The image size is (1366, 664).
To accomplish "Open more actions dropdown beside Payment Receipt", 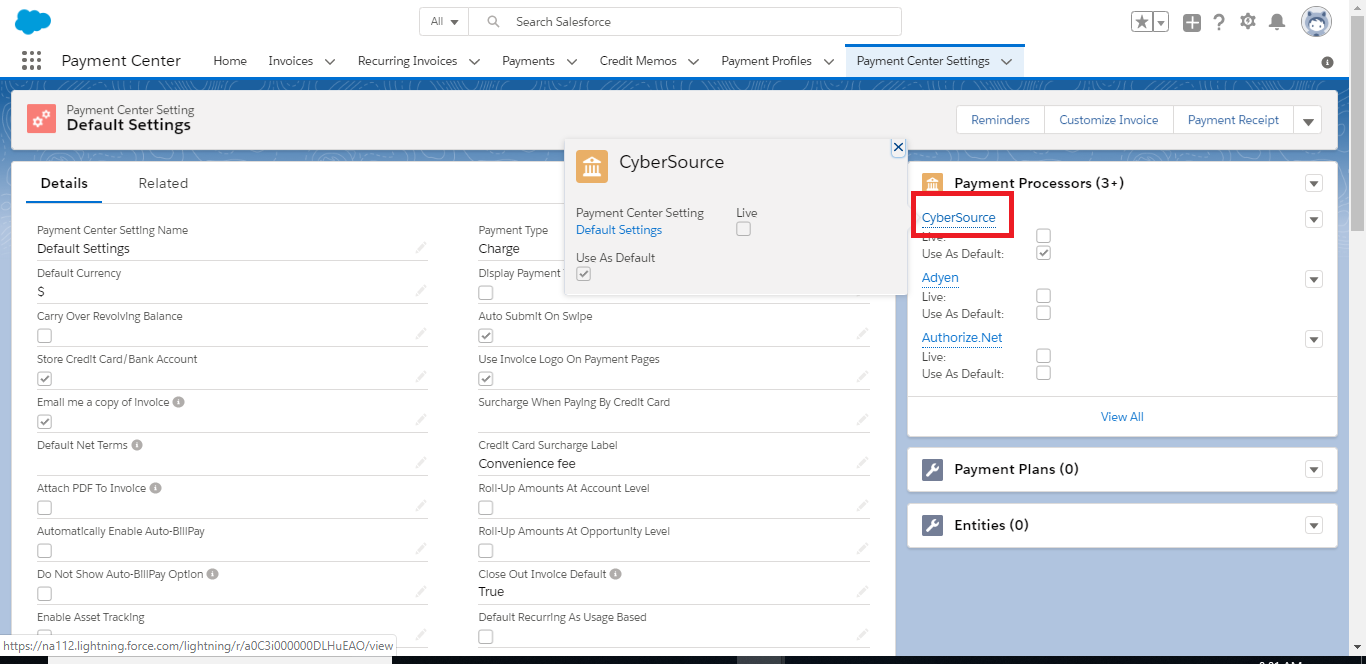I will 1308,121.
